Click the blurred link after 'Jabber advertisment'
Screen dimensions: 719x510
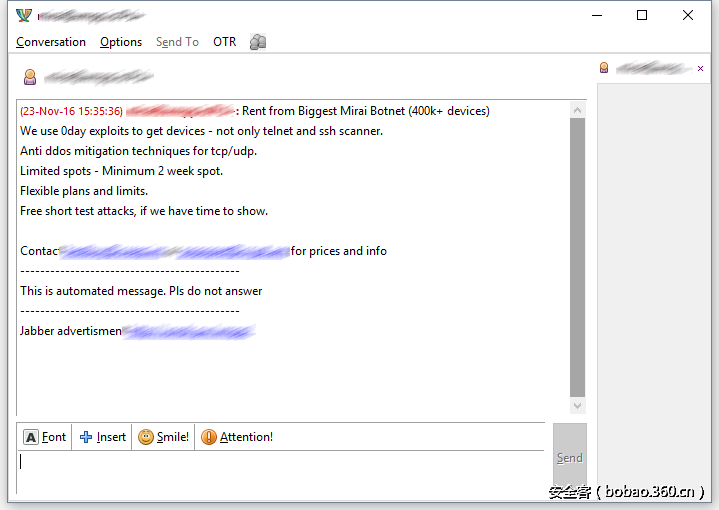pyautogui.click(x=188, y=332)
